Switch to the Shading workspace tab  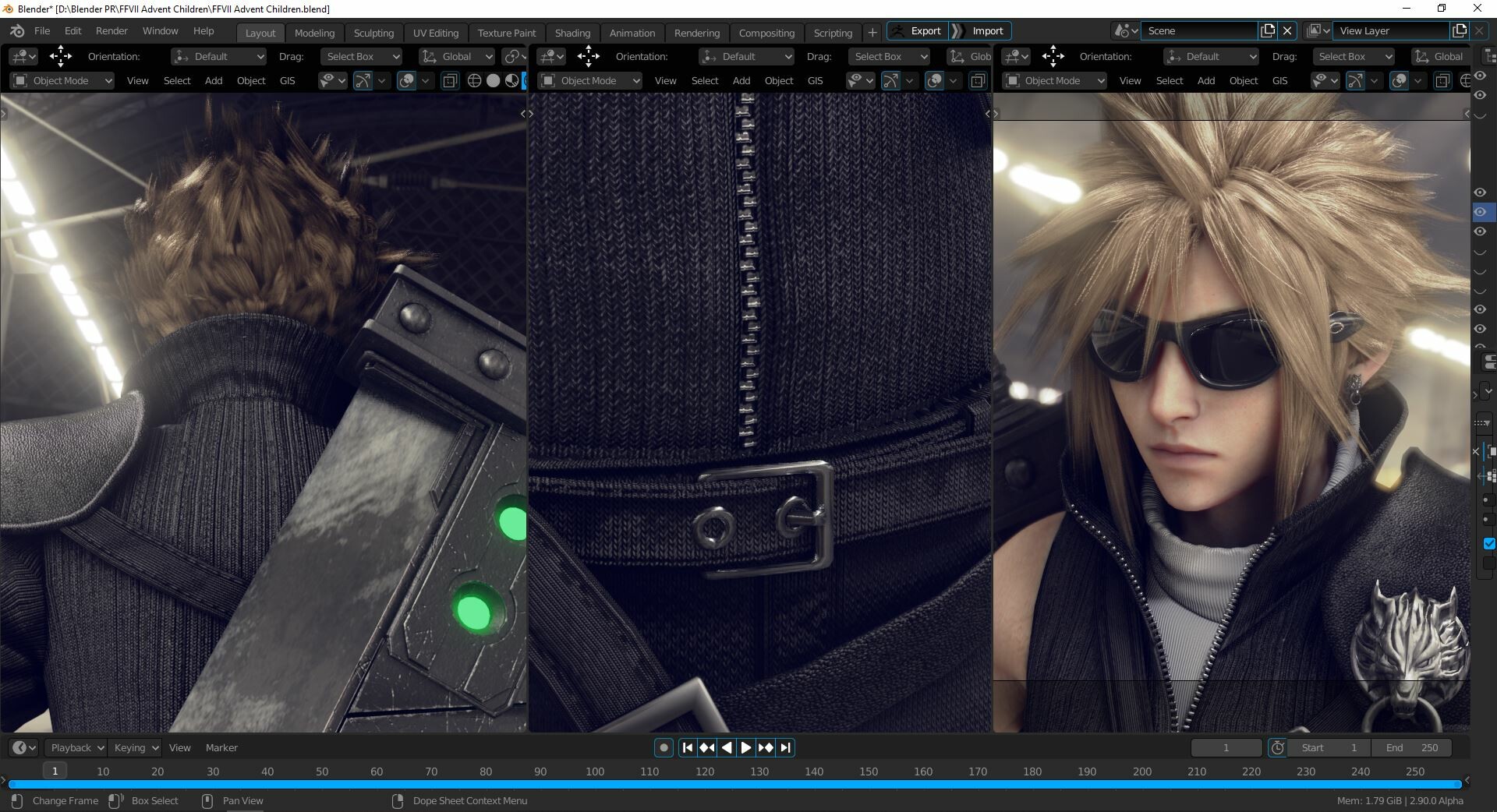tap(572, 33)
